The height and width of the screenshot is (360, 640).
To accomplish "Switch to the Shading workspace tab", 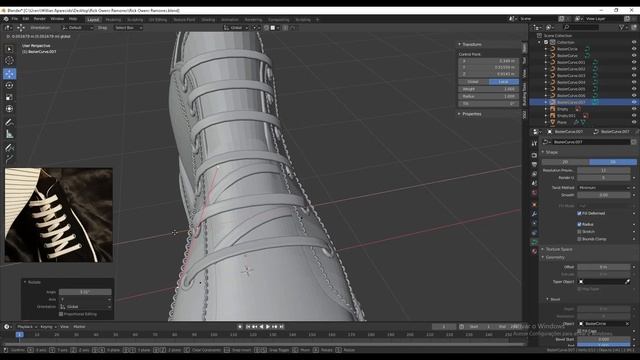I will pyautogui.click(x=208, y=20).
